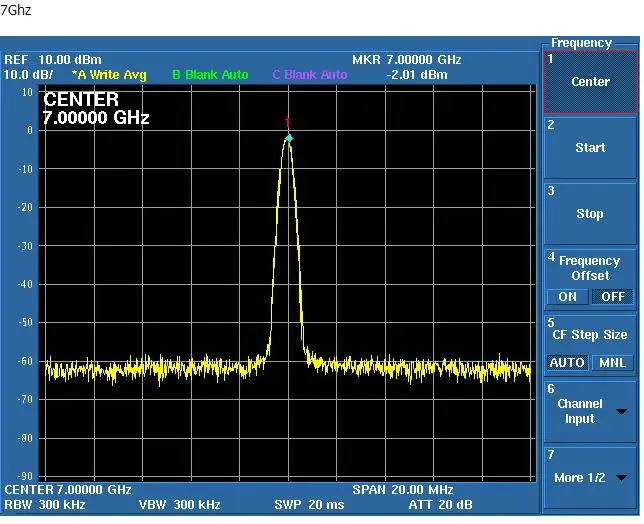Click the cyan marker 1 diamond on trace
Screen dimensions: 644x524
click(x=289, y=138)
